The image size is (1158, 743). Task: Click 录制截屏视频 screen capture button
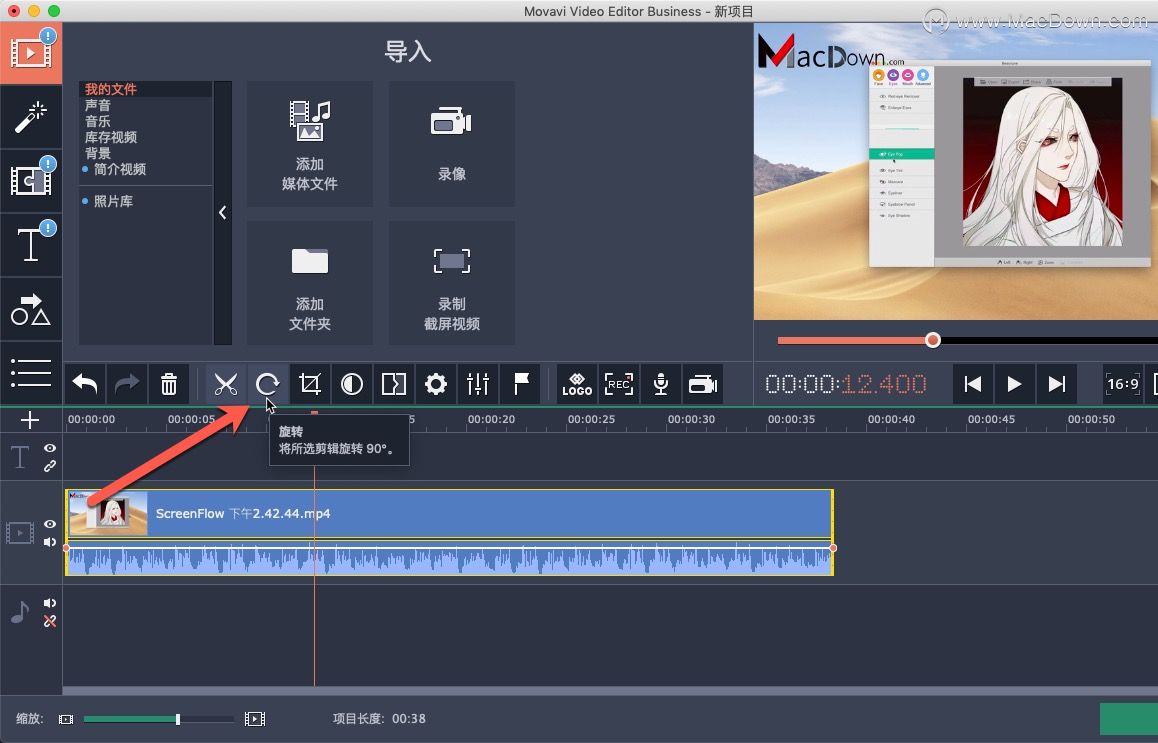452,283
